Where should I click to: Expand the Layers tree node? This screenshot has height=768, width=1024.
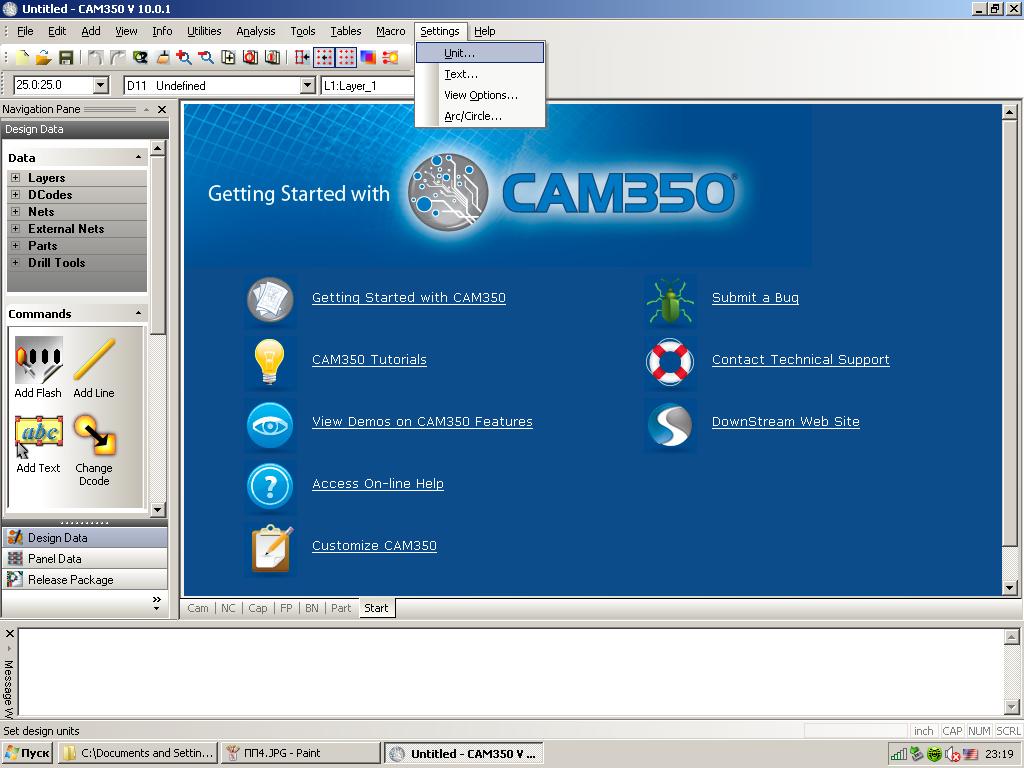pos(15,178)
